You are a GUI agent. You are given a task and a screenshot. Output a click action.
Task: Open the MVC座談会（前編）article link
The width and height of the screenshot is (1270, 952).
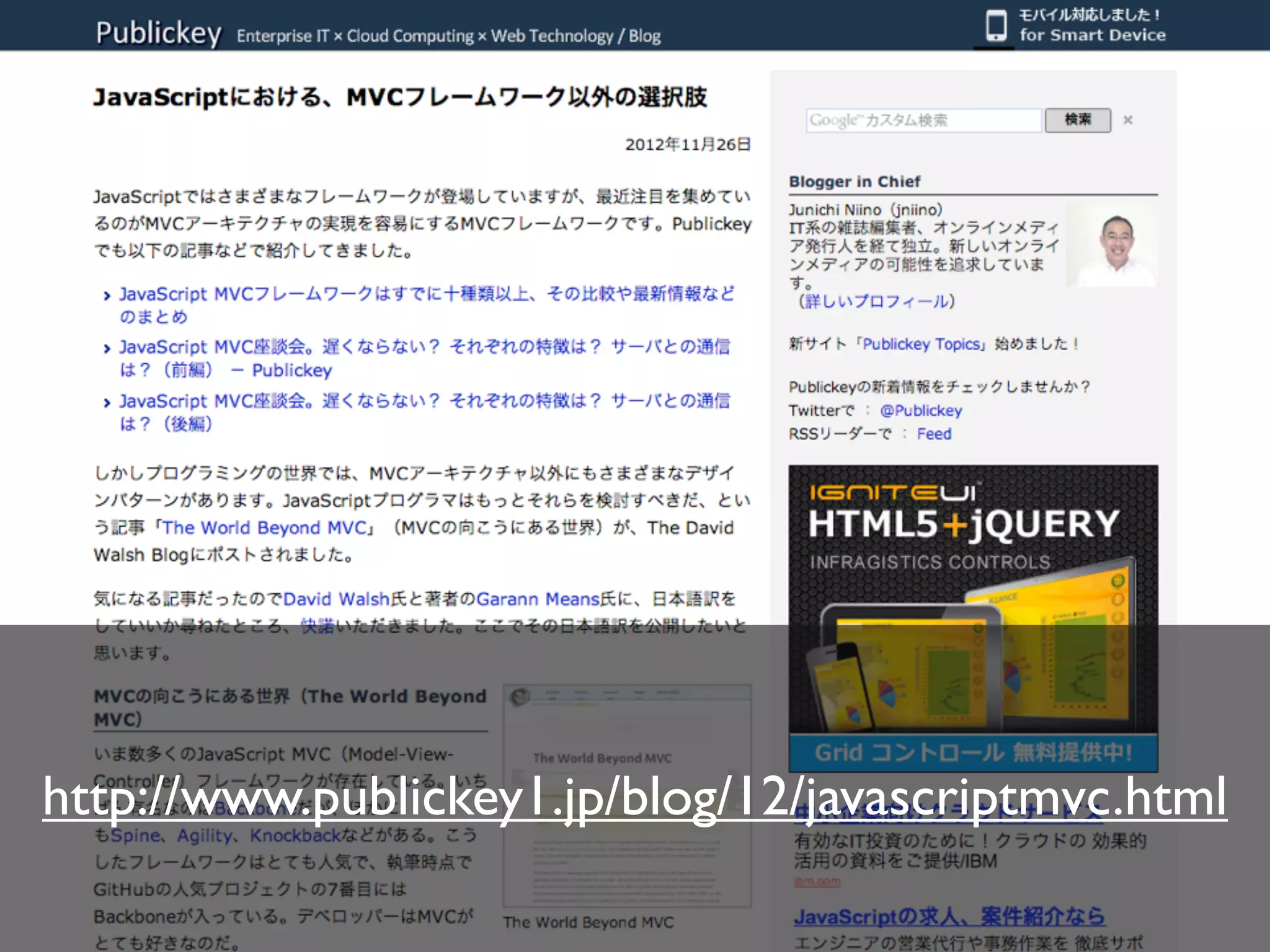424,358
